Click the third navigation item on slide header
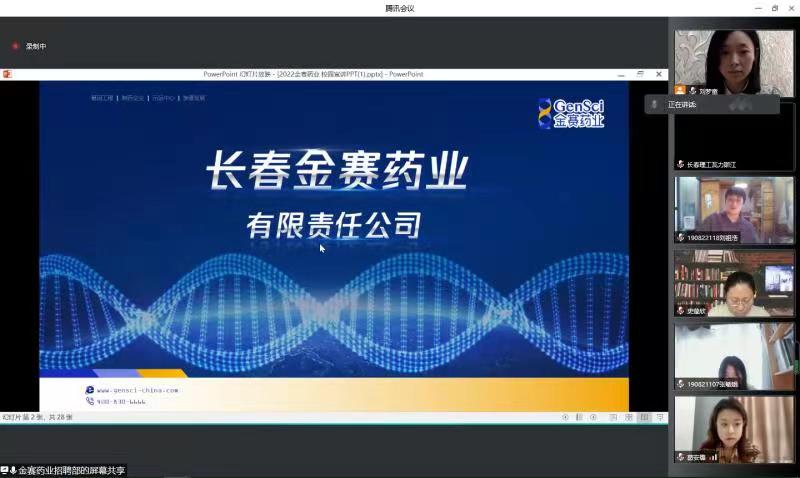This screenshot has height=478, width=800. tap(163, 98)
